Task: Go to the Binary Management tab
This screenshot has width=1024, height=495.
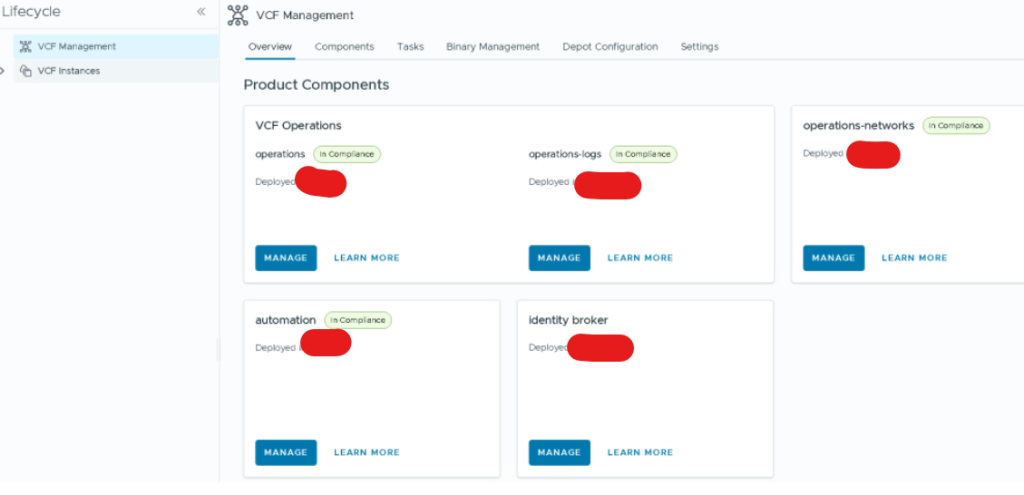Action: 492,47
